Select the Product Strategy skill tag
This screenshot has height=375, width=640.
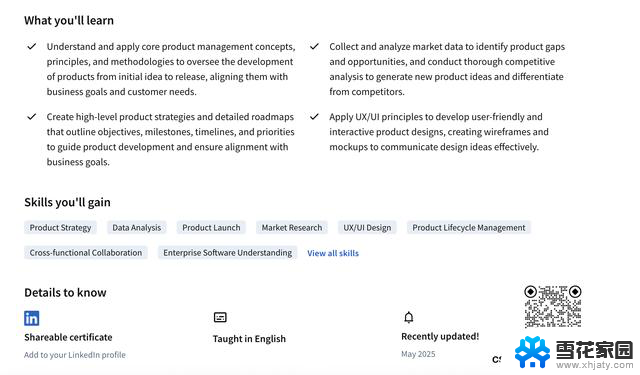pos(60,228)
